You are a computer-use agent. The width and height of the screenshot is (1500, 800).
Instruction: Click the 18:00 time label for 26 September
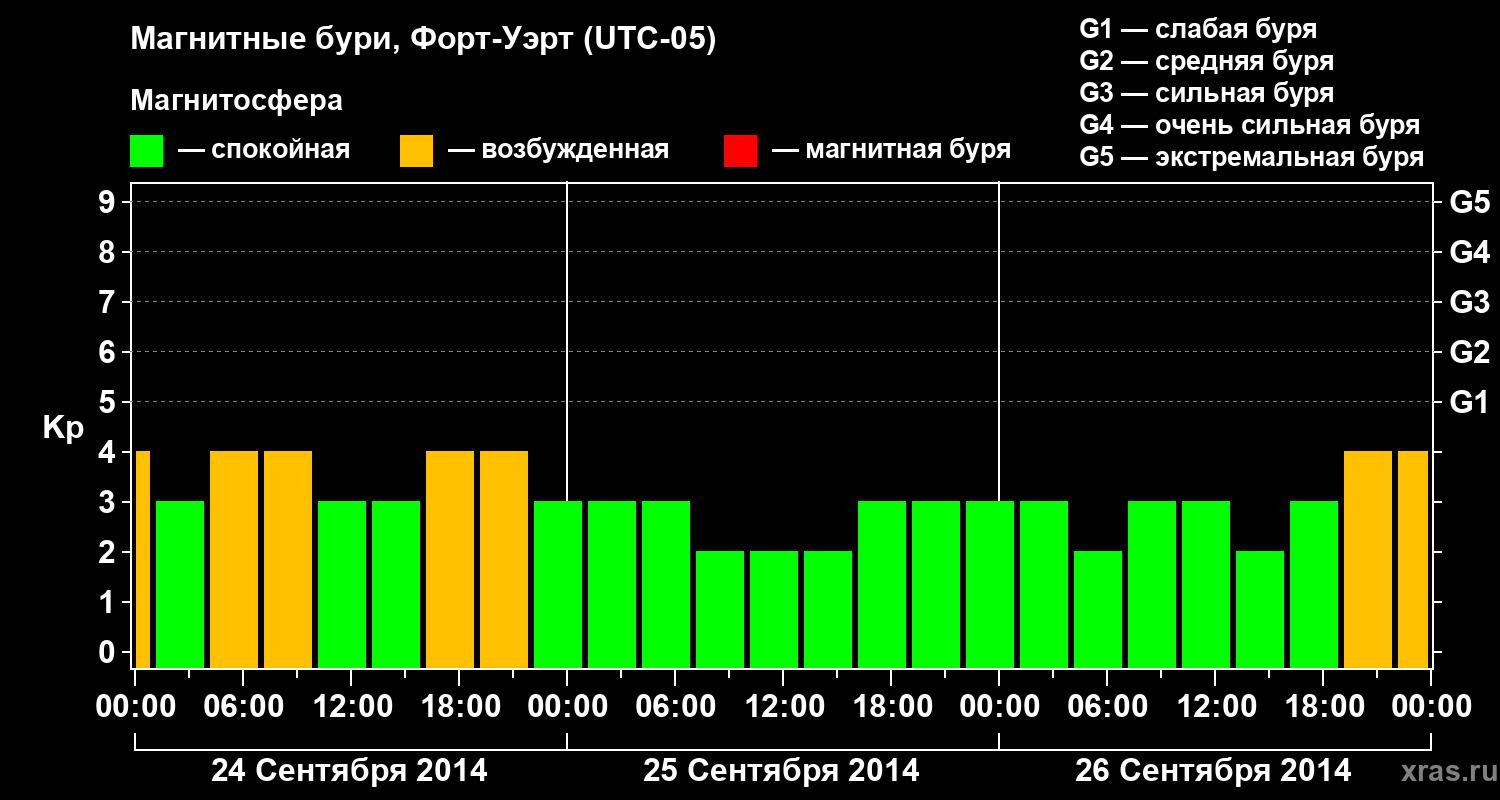[x=1323, y=707]
